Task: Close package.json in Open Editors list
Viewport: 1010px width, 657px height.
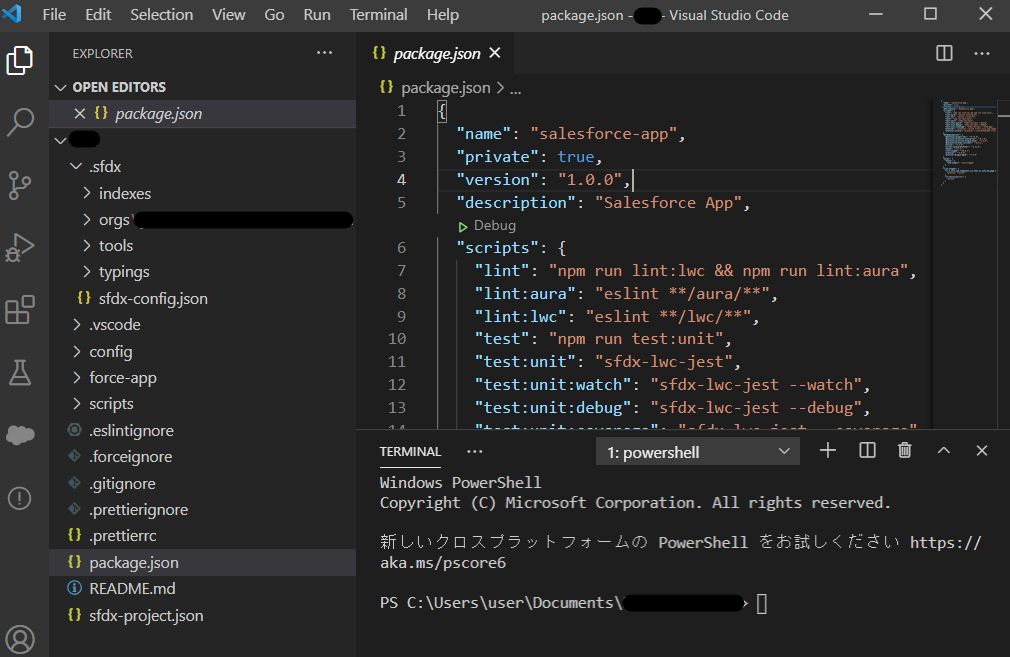Action: click(80, 114)
